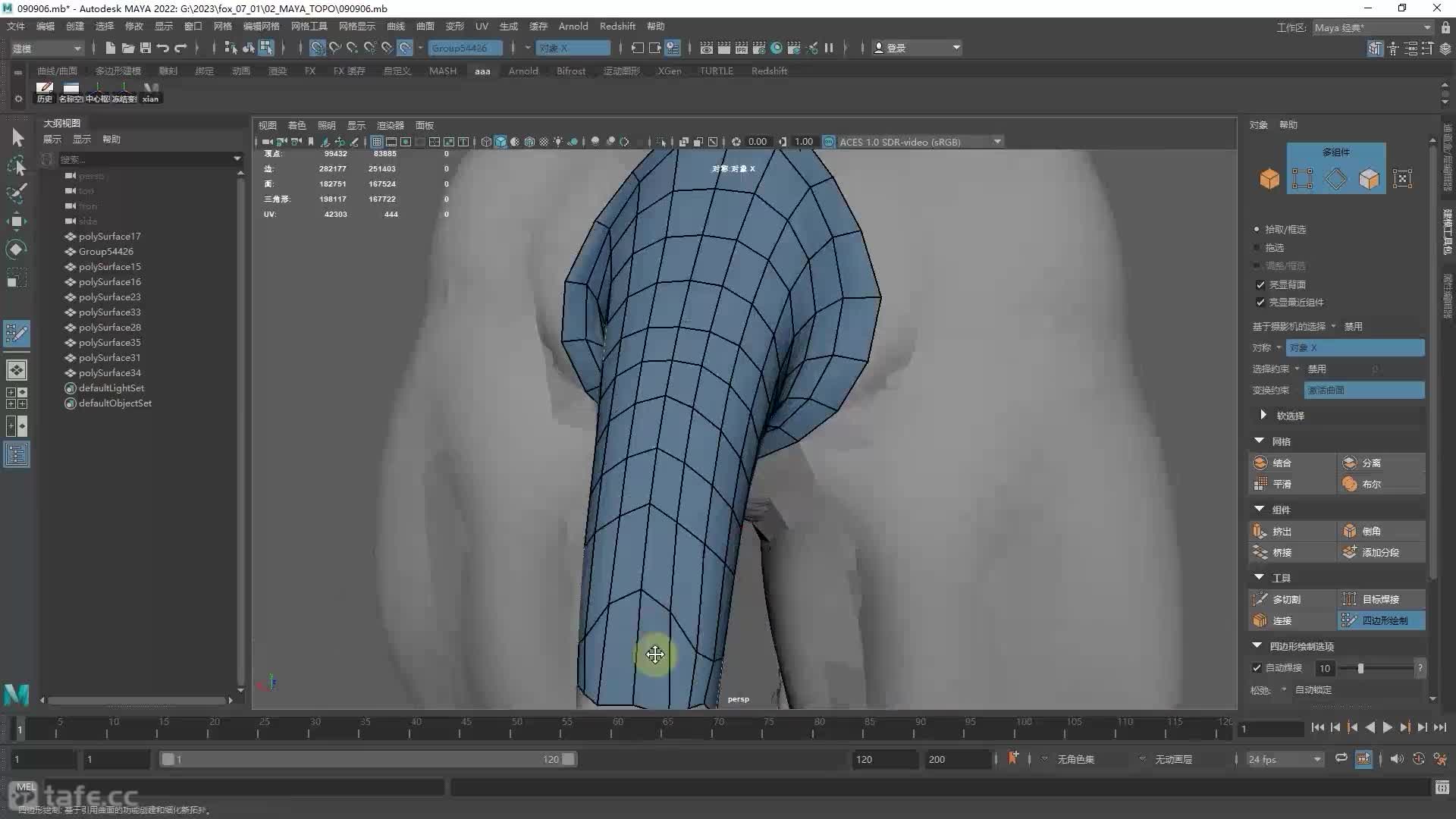
Task: Toggle playback loop button
Action: (x=1341, y=758)
